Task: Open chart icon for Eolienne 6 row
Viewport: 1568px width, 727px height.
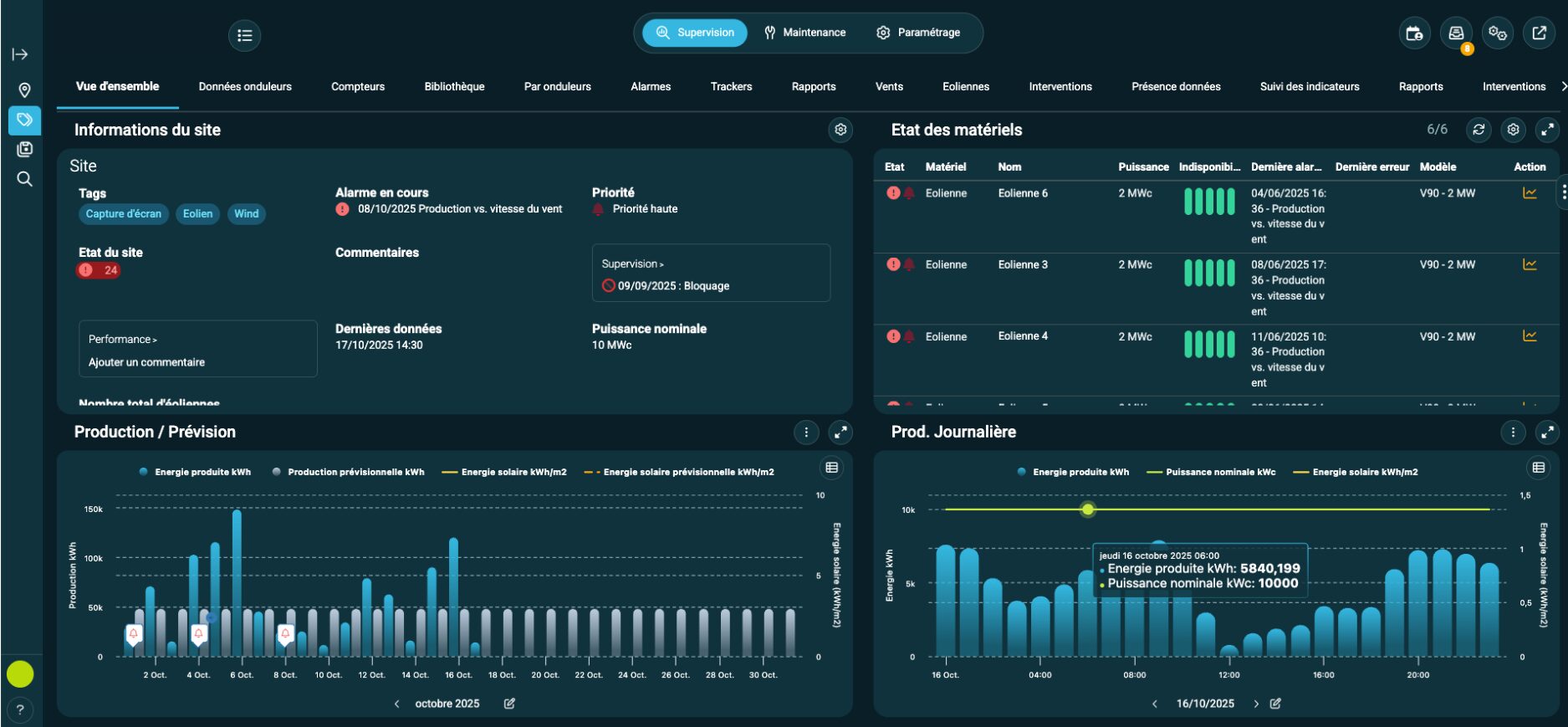Action: [1530, 193]
